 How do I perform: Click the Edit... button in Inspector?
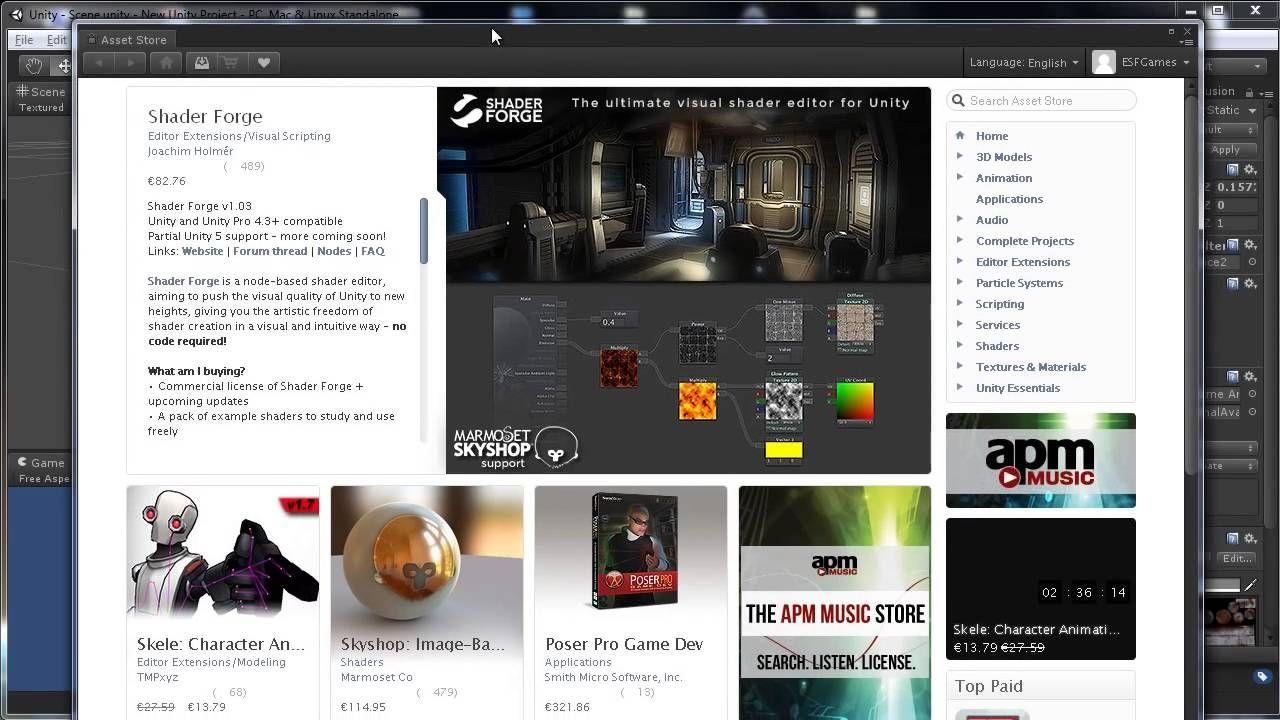[1237, 558]
